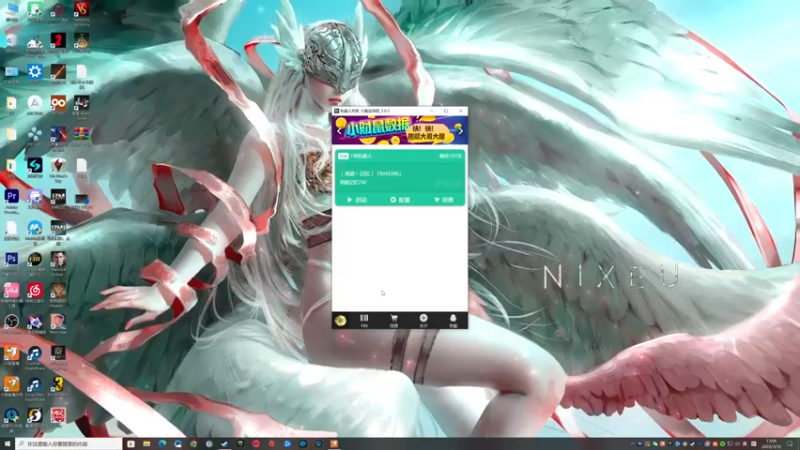Open the Adobe Premiere Pro desktop shortcut

tap(11, 200)
